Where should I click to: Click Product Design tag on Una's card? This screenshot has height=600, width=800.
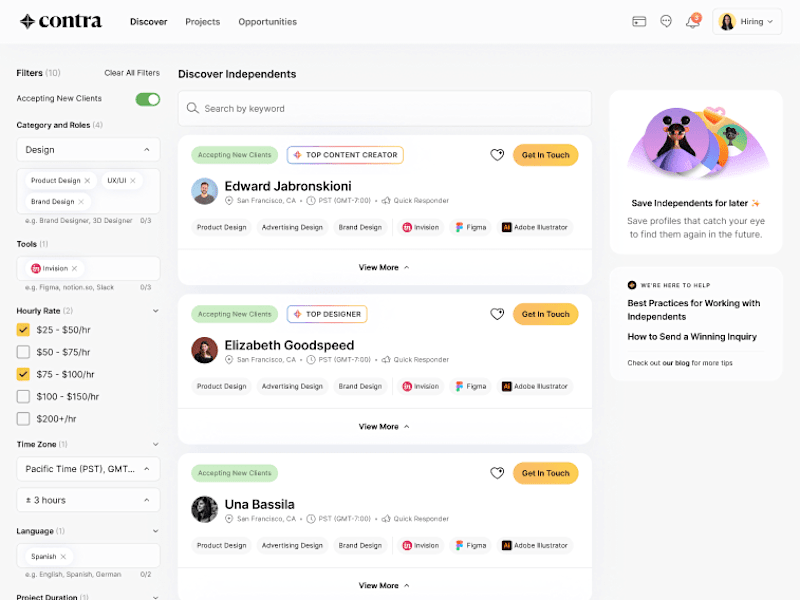click(x=221, y=545)
